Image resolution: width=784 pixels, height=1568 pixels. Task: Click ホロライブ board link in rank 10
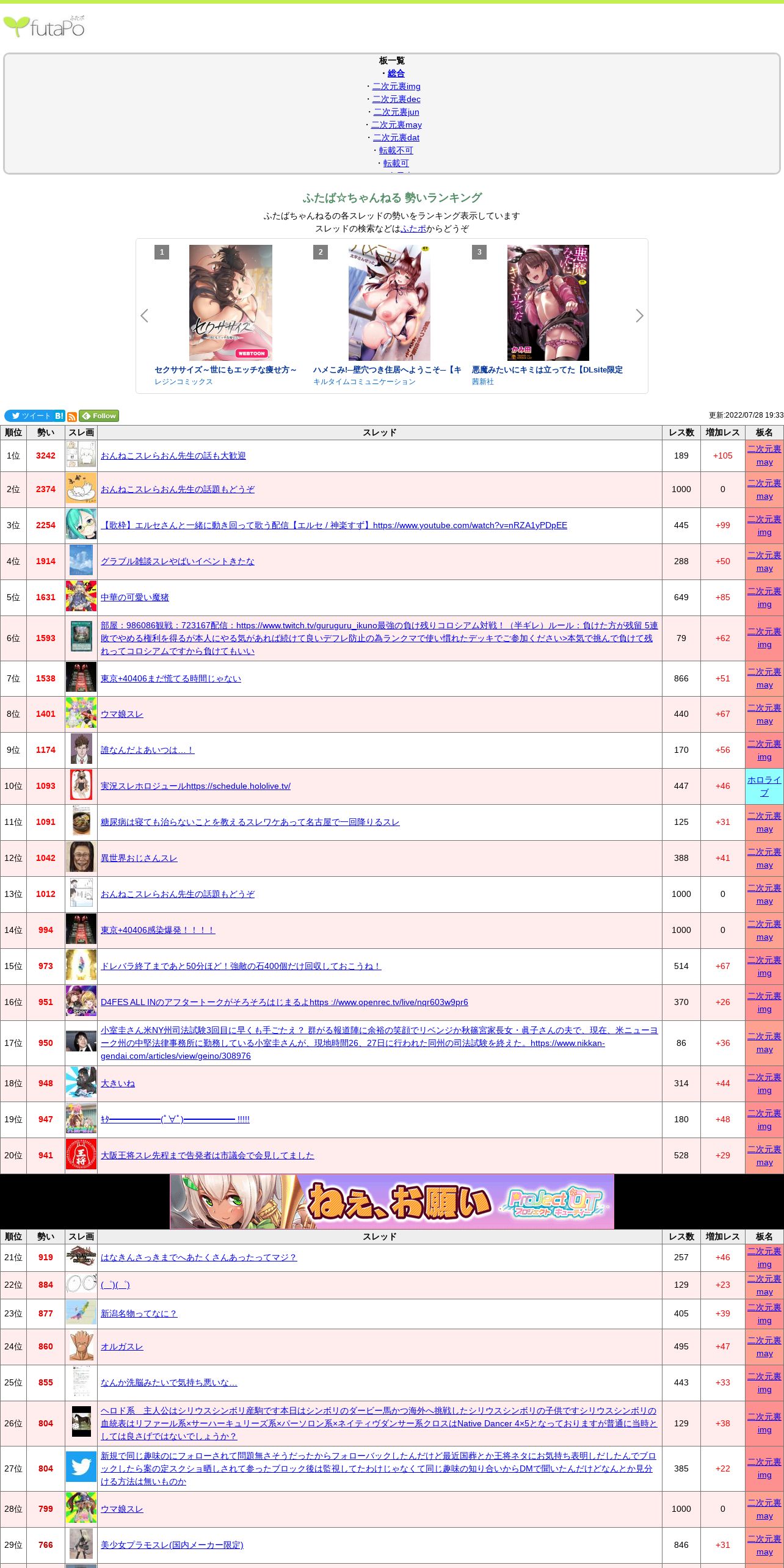coord(764,786)
